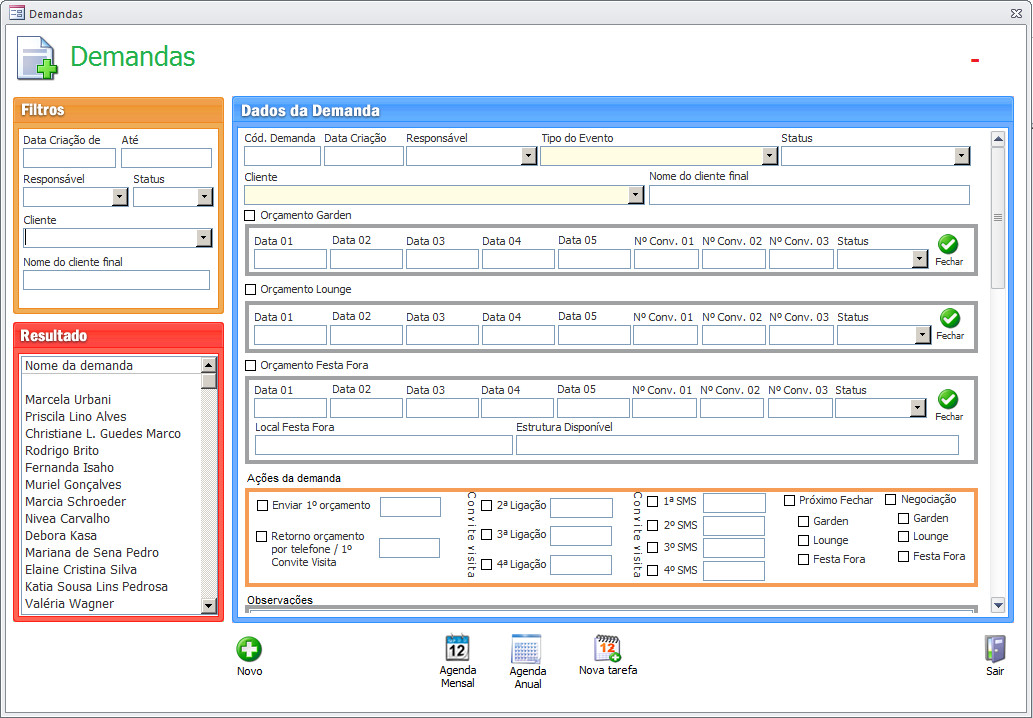
Task: Check Garden under Próximo Fechar
Action: (804, 521)
